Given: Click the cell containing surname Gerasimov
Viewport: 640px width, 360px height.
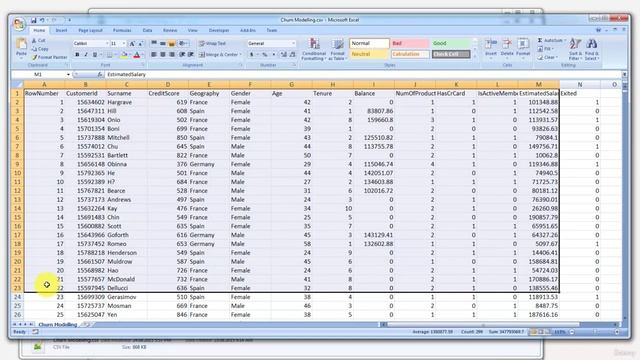Looking at the screenshot, I should (127, 297).
